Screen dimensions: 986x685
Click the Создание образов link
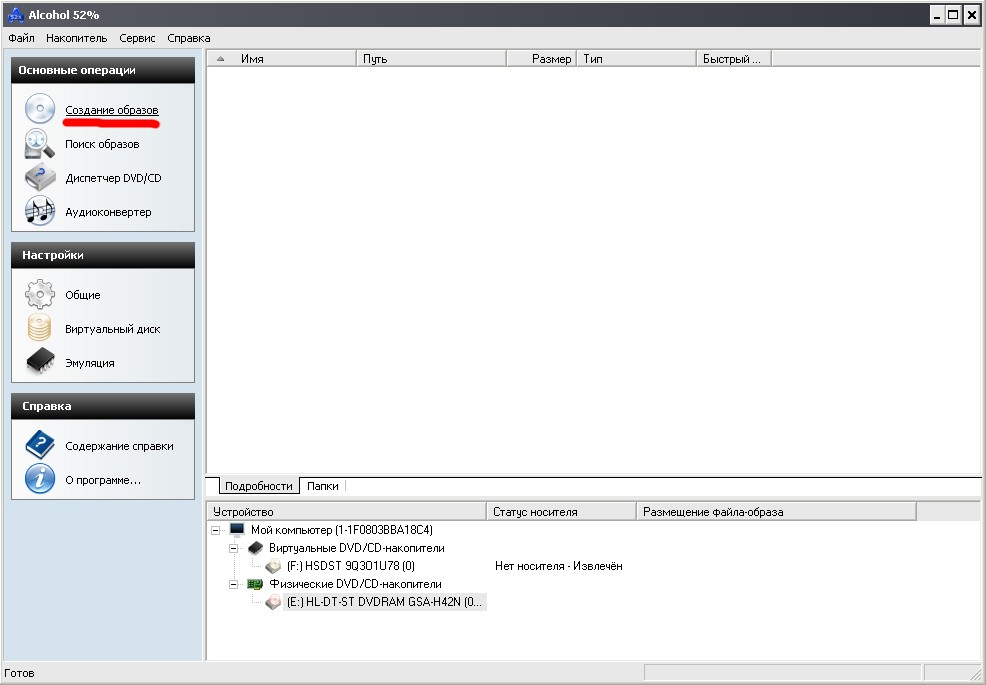coord(112,110)
